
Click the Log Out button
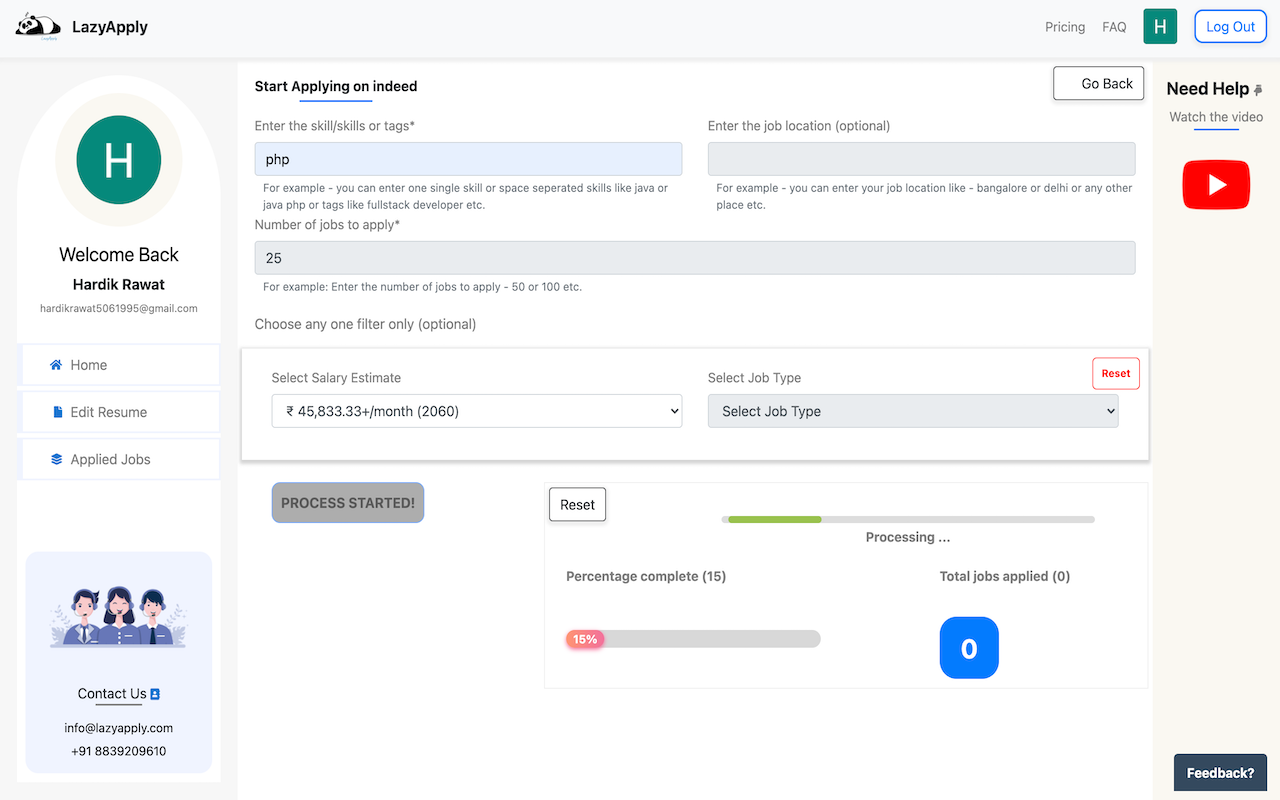pos(1230,26)
